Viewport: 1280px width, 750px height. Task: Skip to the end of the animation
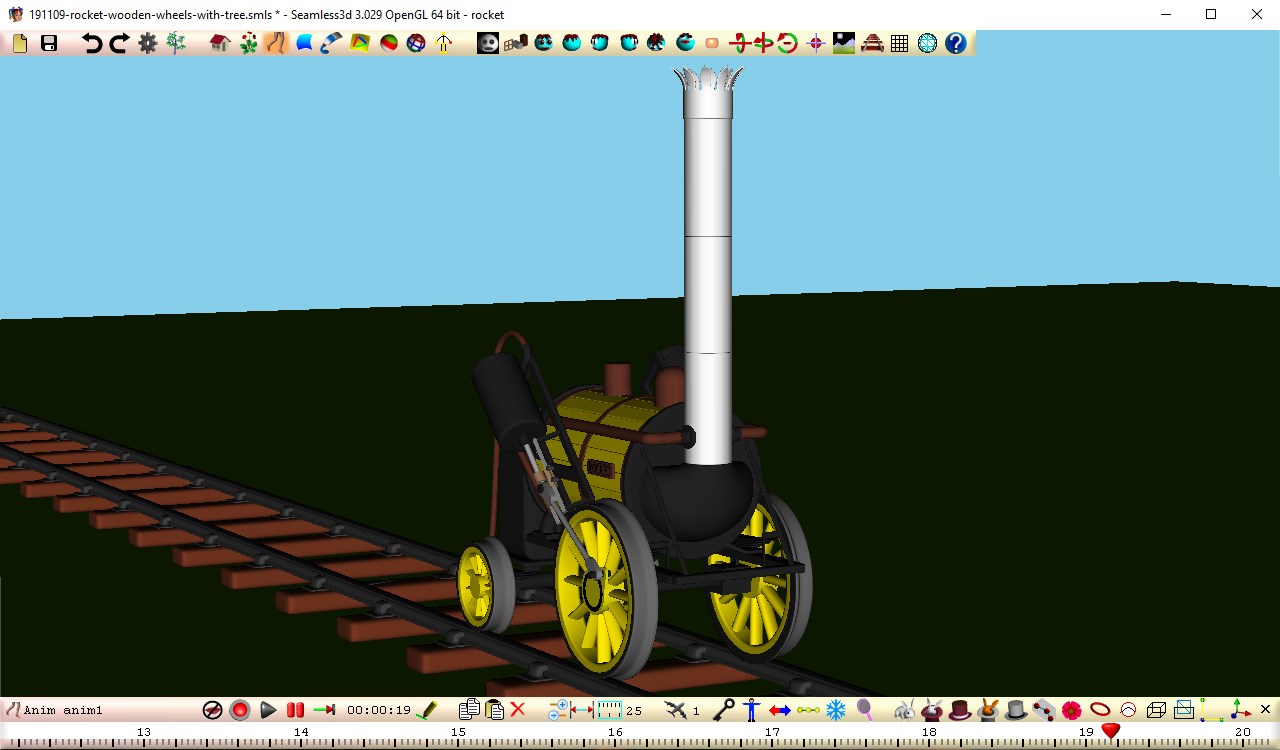[322, 710]
